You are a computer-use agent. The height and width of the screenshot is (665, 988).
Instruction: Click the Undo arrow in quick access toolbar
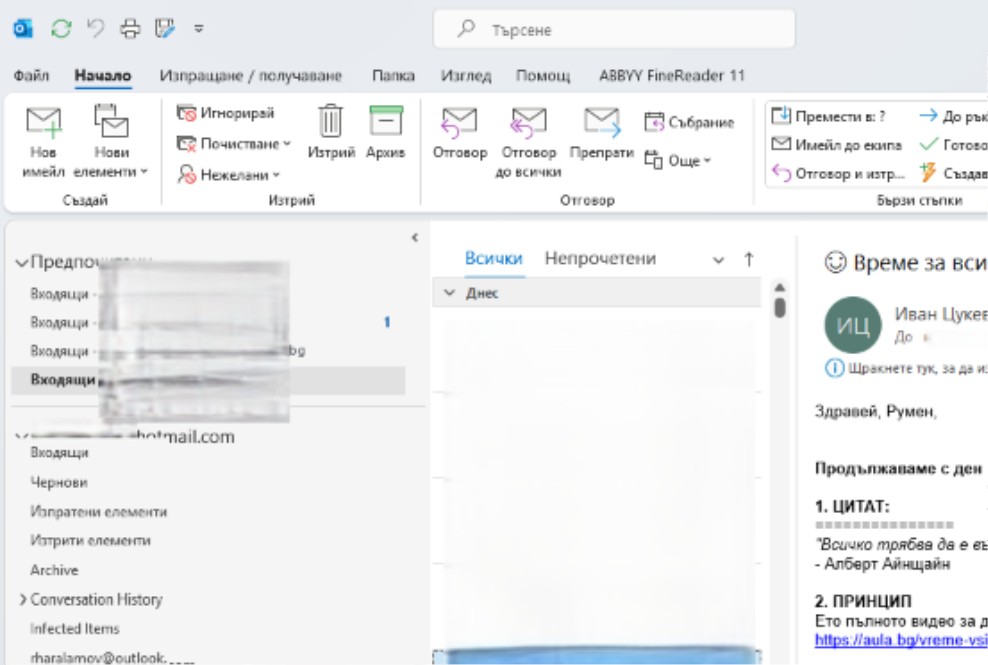coord(96,28)
